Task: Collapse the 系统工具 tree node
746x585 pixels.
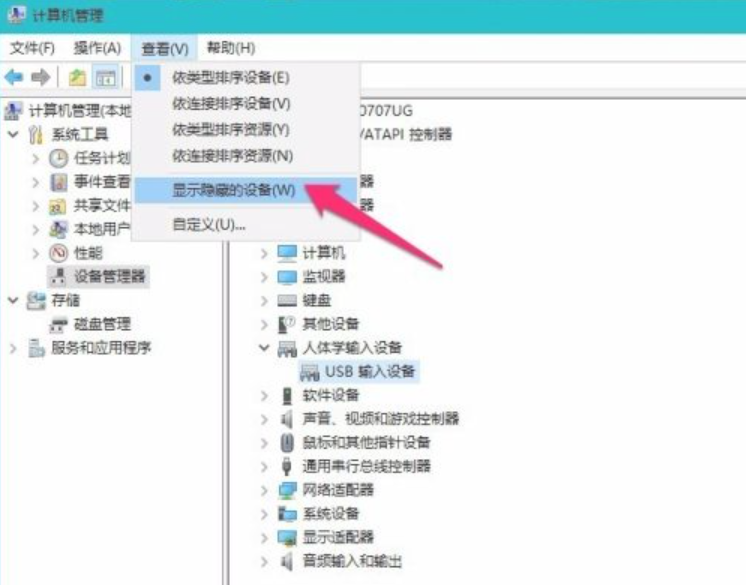Action: click(x=13, y=134)
